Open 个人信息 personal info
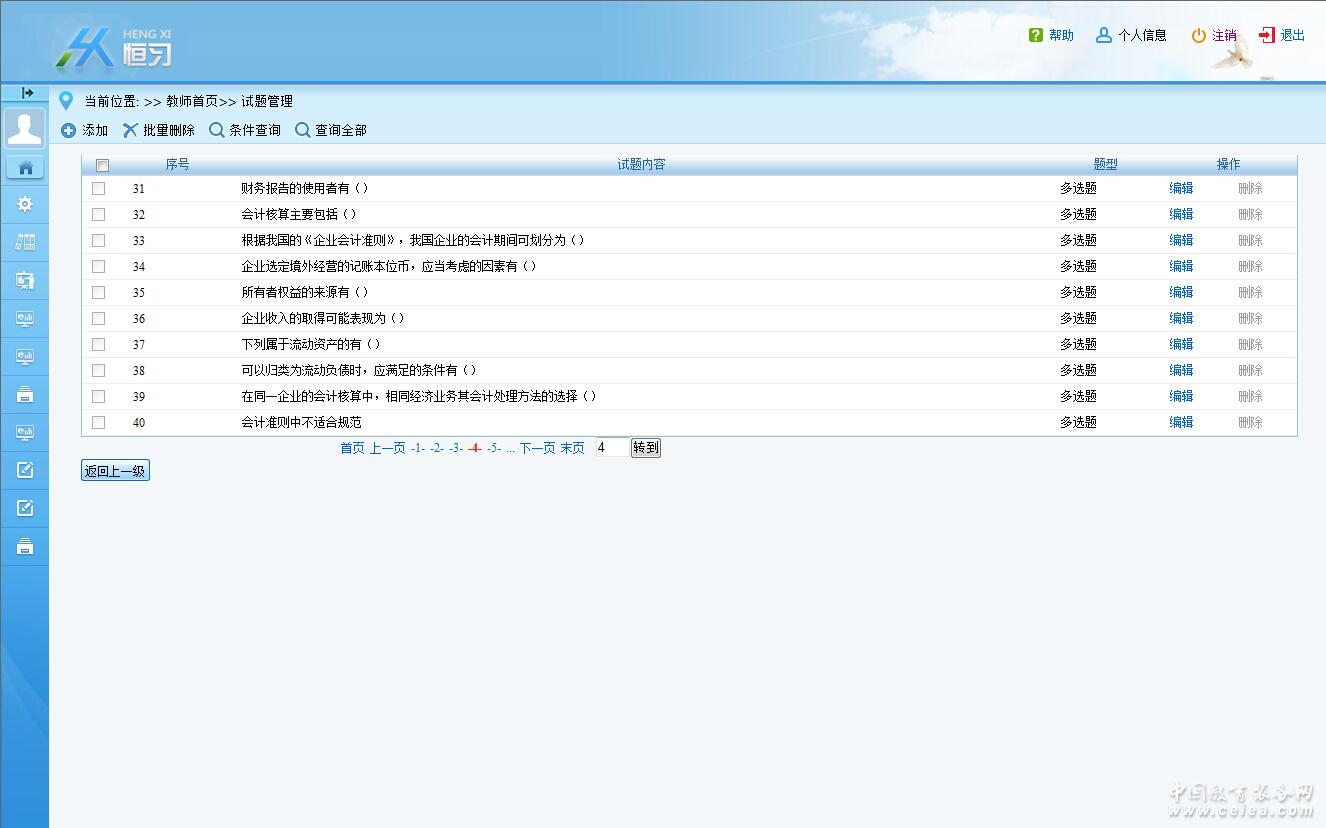This screenshot has height=828, width=1326. tap(1131, 35)
